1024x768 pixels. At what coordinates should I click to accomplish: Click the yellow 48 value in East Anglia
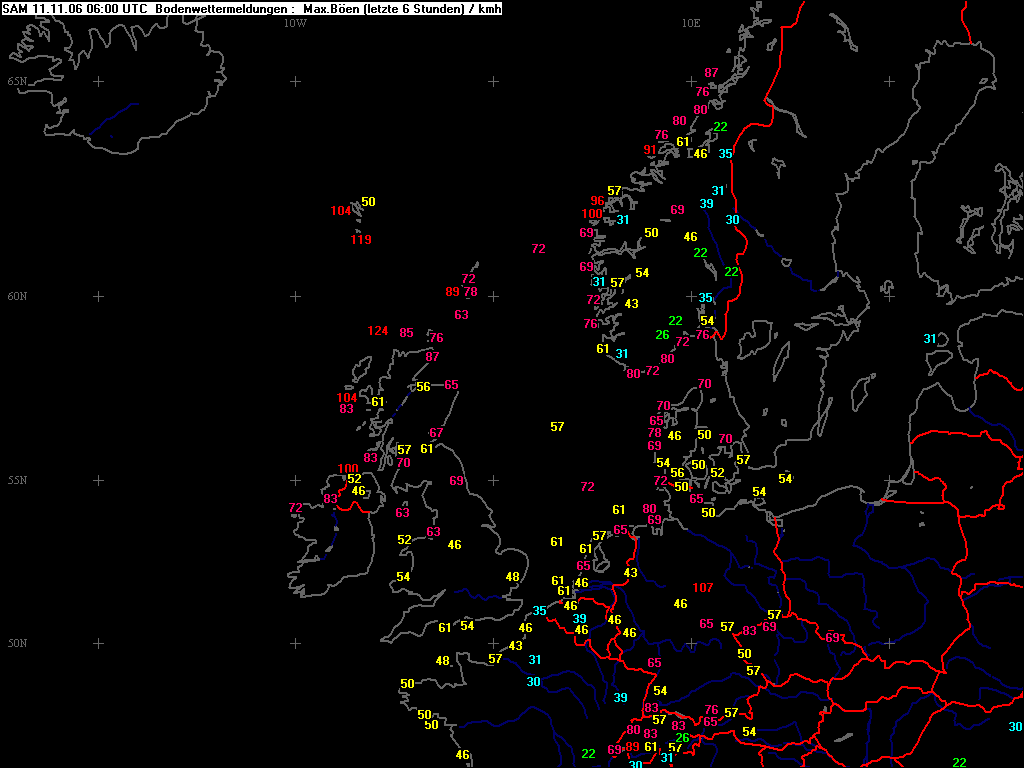(513, 577)
